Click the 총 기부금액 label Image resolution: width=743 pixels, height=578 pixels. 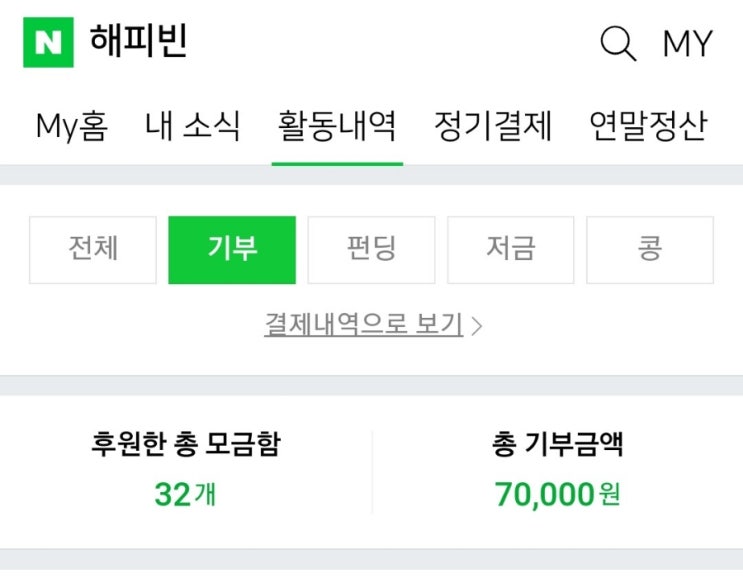557,445
